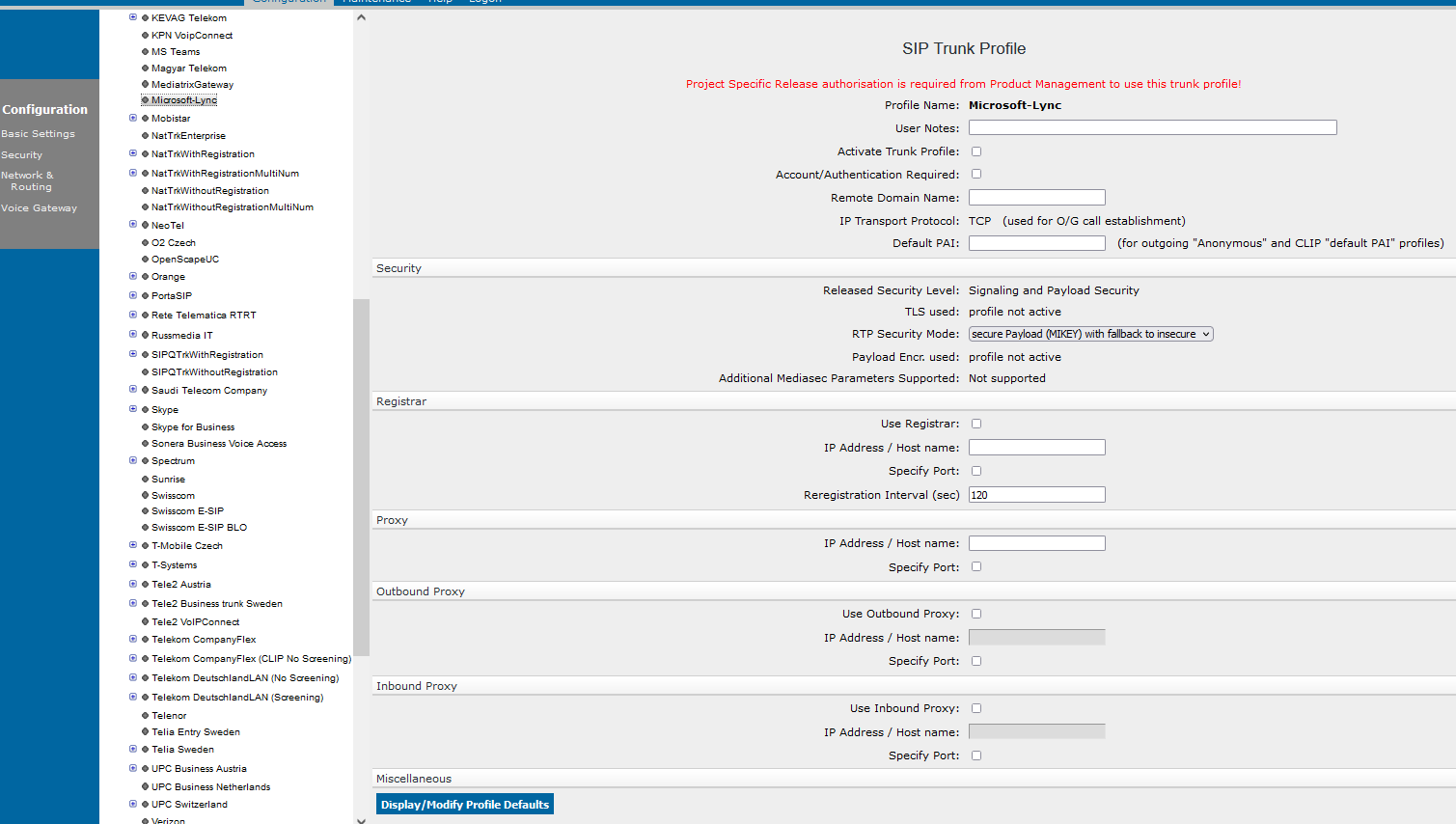This screenshot has width=1456, height=824.
Task: Open Basic Settings in Configuration sidebar
Action: coord(38,134)
